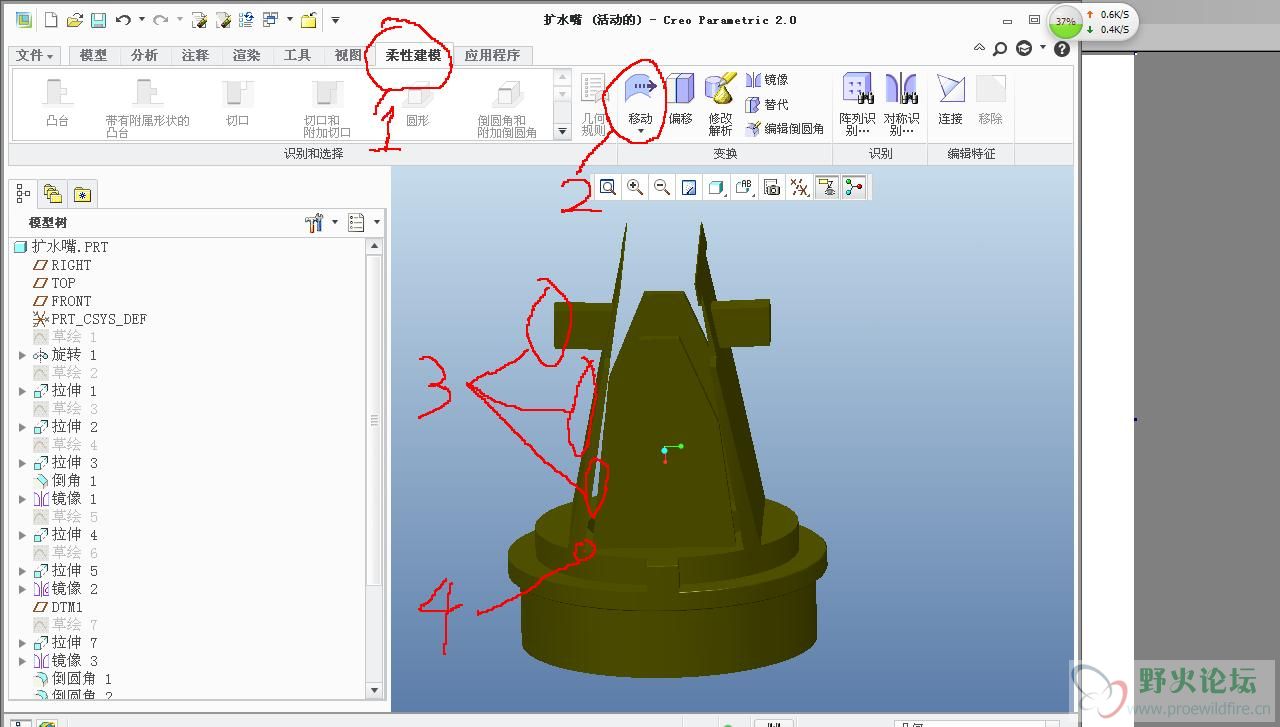The height and width of the screenshot is (727, 1280).
Task: Select the Folder Browser navigator tab icon
Action: pos(53,194)
